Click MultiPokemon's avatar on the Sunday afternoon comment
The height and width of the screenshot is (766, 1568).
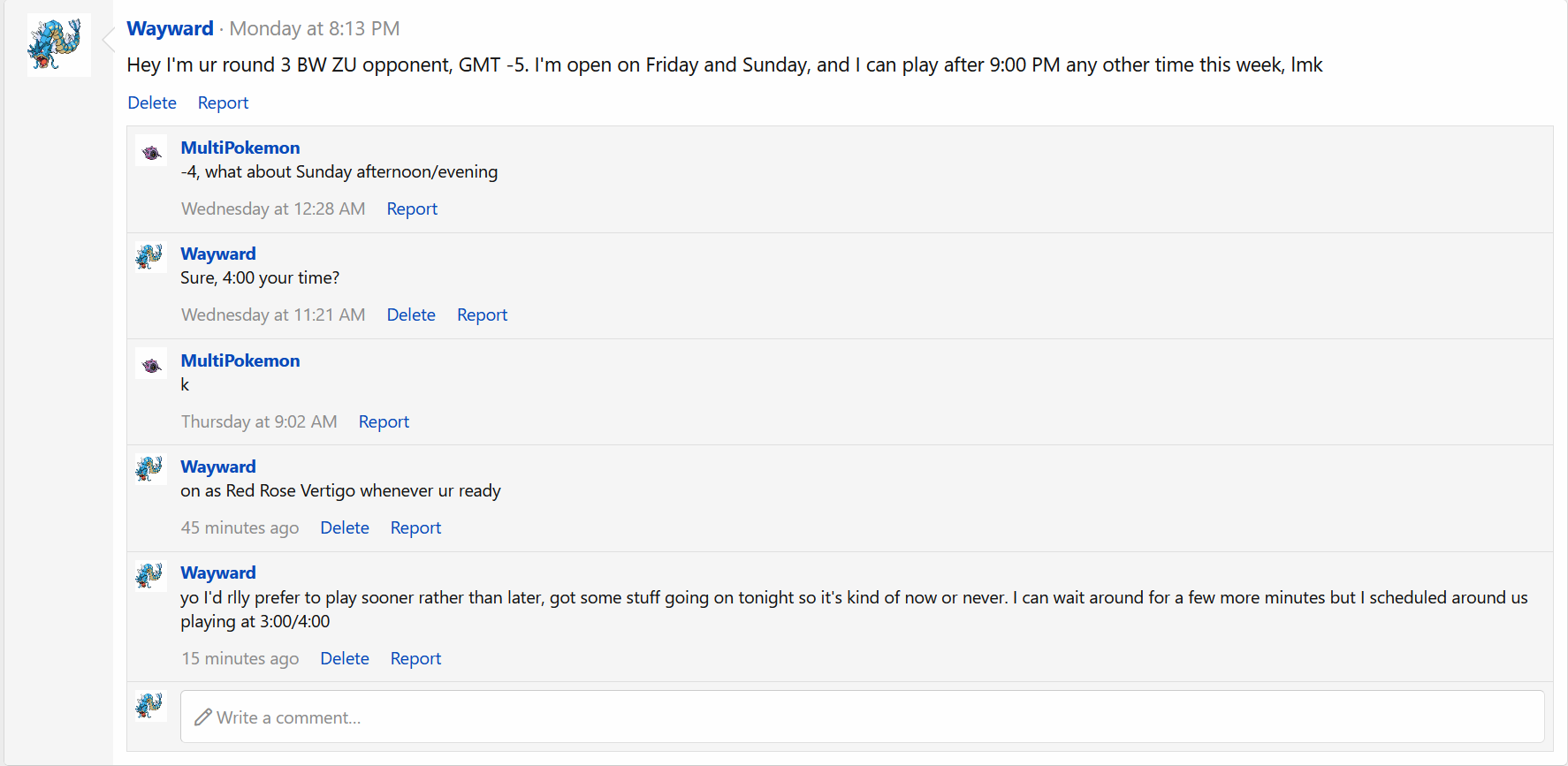(151, 152)
